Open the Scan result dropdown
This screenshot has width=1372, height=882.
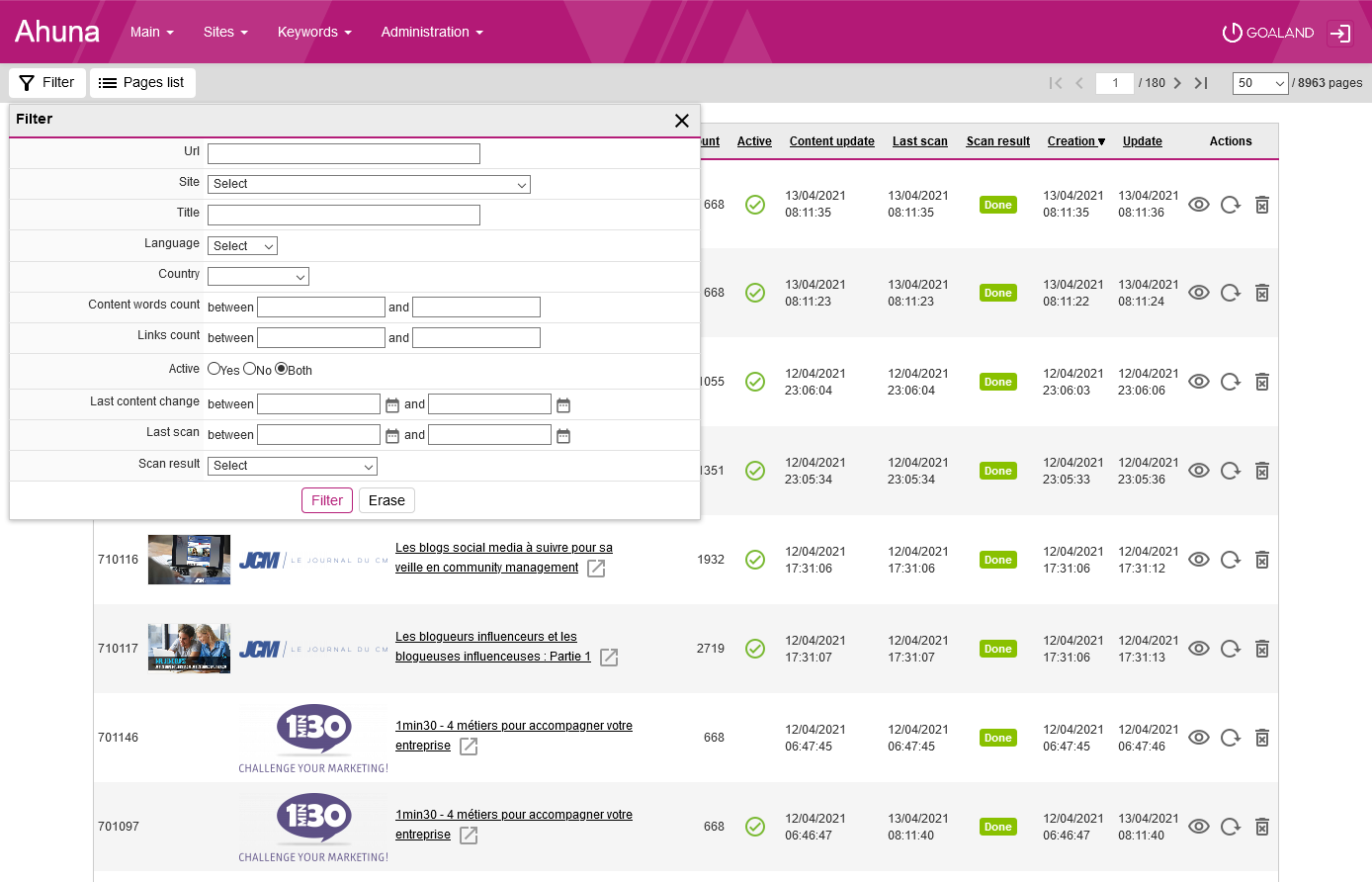tap(293, 466)
